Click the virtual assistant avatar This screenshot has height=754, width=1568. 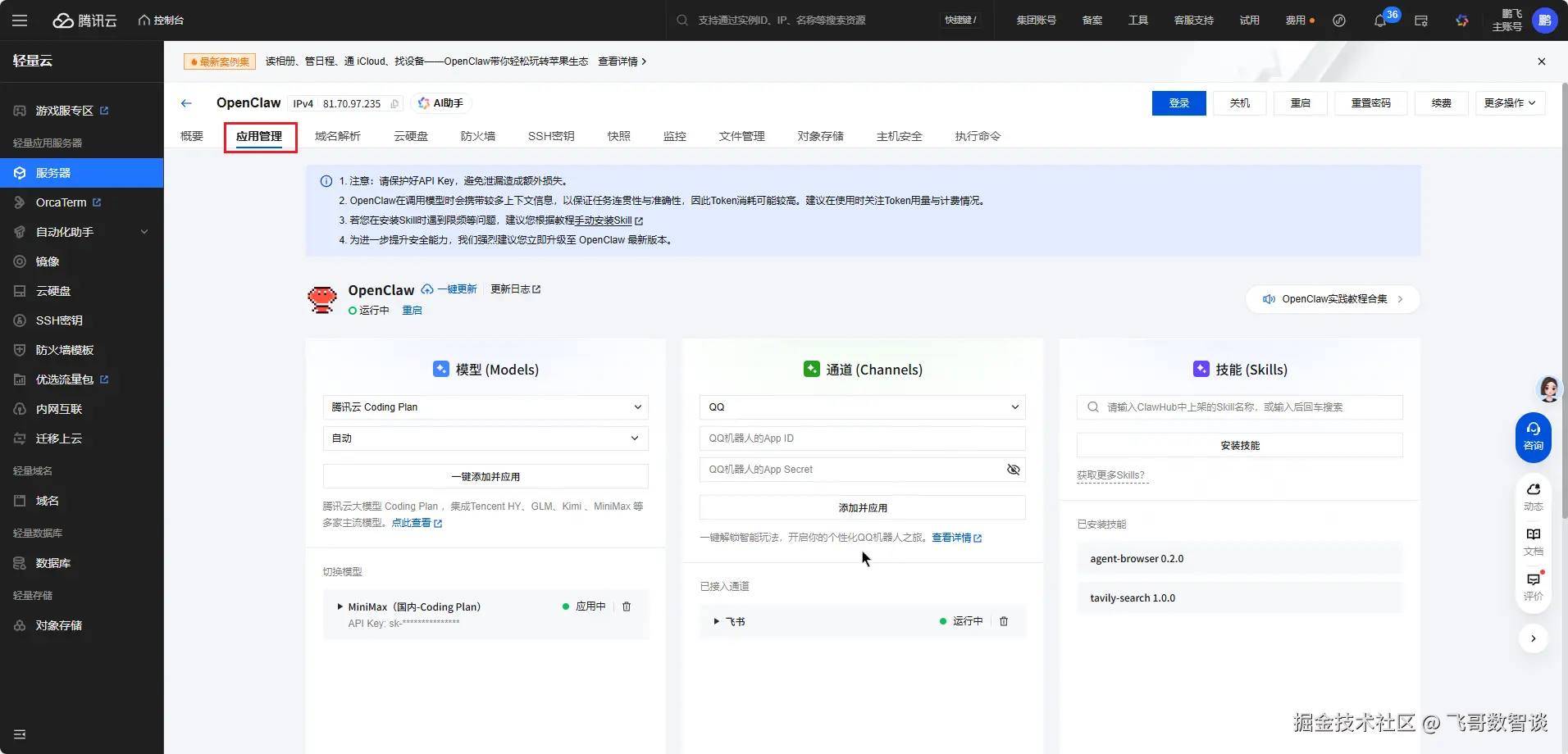point(1549,388)
